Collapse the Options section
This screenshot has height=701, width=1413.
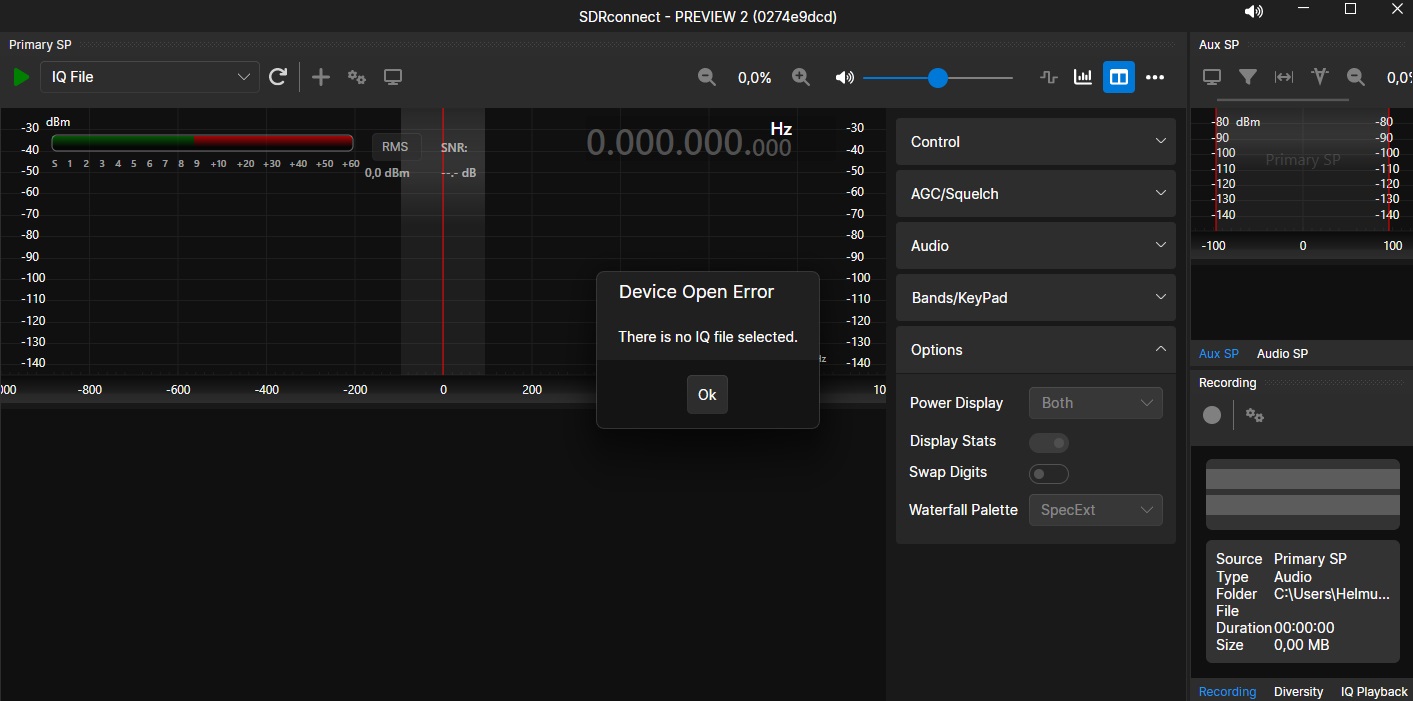[x=1036, y=350]
